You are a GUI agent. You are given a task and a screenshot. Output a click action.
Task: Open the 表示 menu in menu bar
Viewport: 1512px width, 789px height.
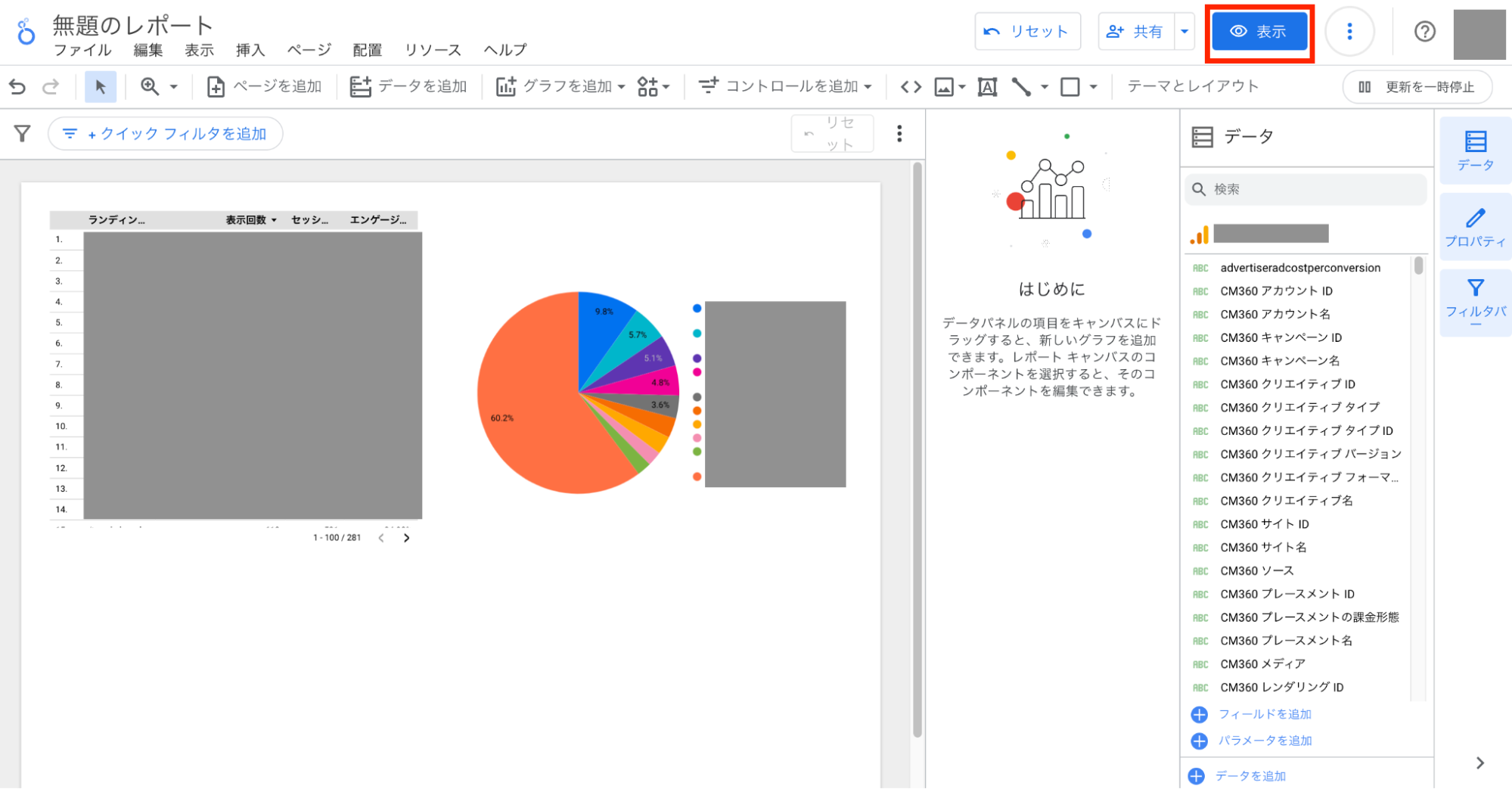click(x=200, y=50)
